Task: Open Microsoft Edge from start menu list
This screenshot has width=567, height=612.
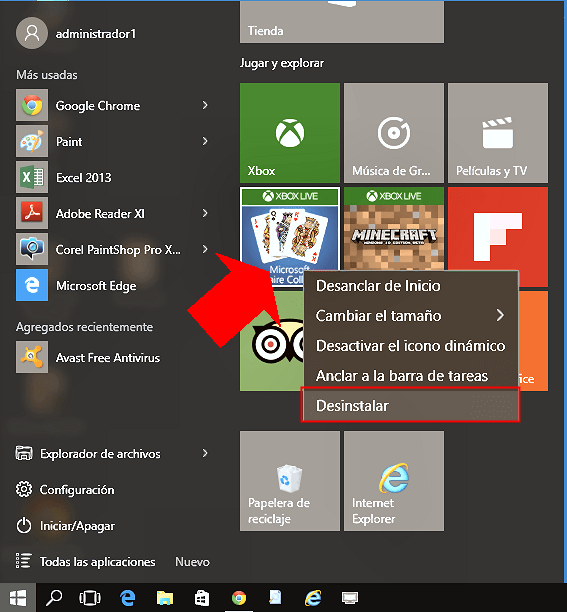Action: [x=113, y=285]
